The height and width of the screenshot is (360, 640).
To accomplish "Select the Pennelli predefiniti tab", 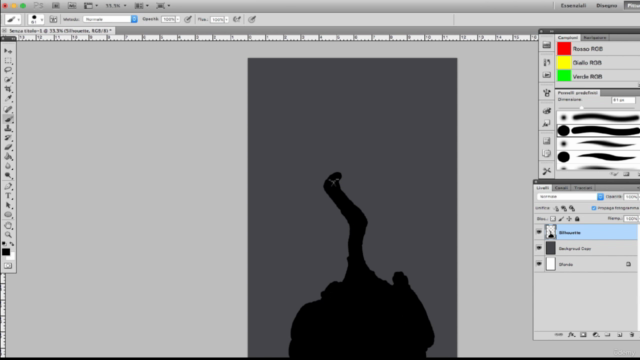I will tap(578, 93).
